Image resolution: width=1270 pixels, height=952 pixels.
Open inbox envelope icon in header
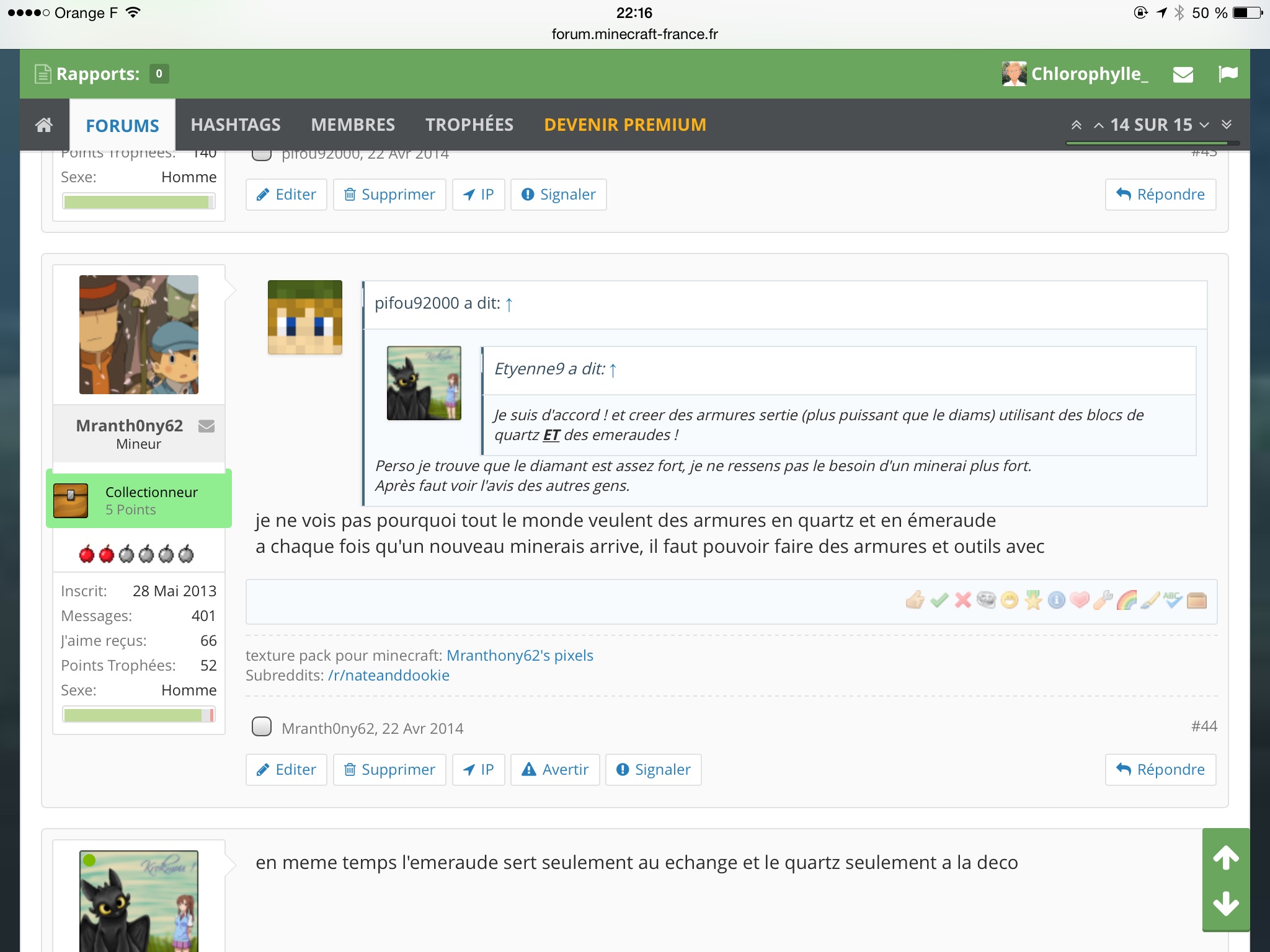tap(1183, 74)
